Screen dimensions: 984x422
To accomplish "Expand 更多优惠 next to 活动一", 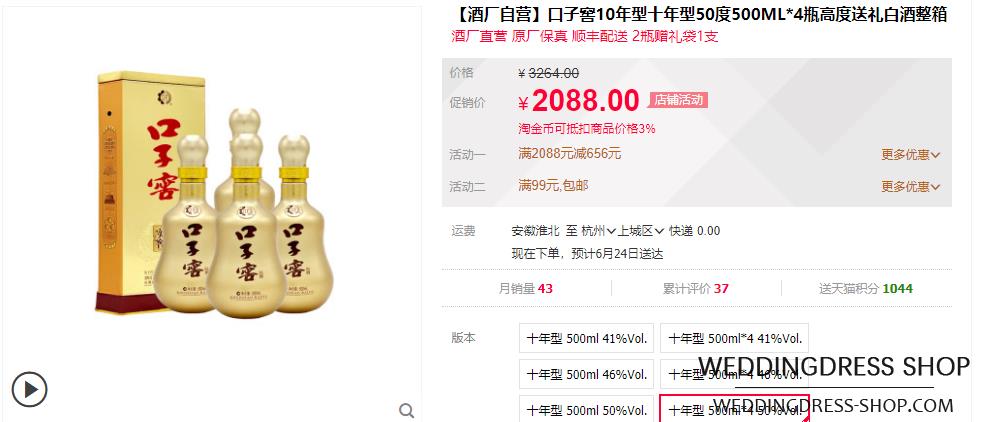I will [x=911, y=154].
